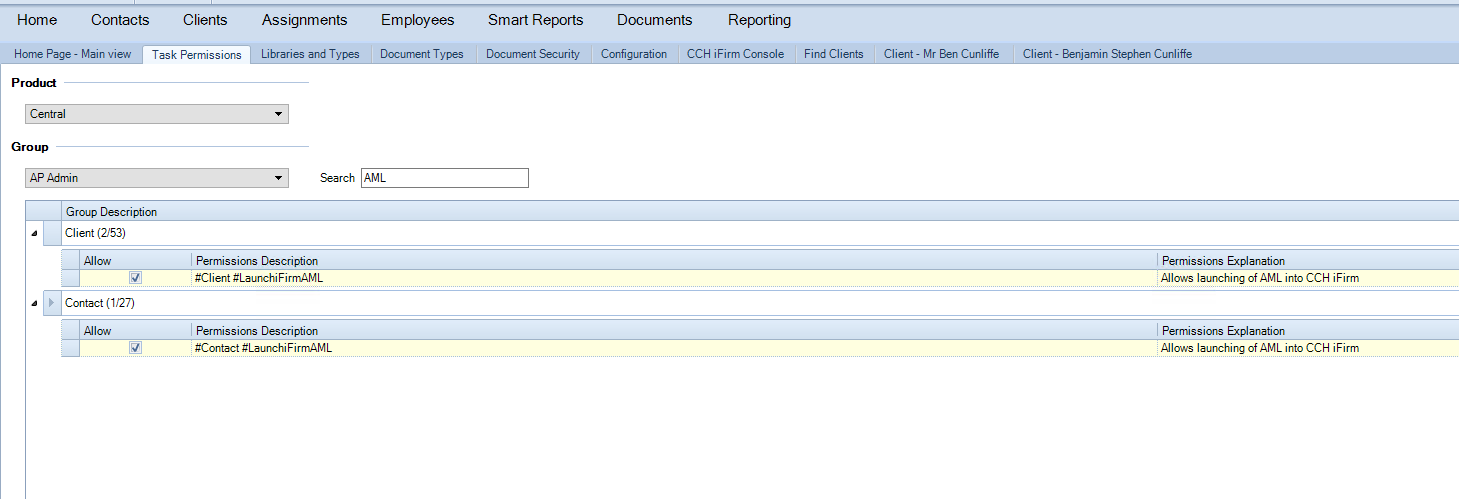
Task: Click the row indicator arrow beside Contact group
Action: [52, 302]
